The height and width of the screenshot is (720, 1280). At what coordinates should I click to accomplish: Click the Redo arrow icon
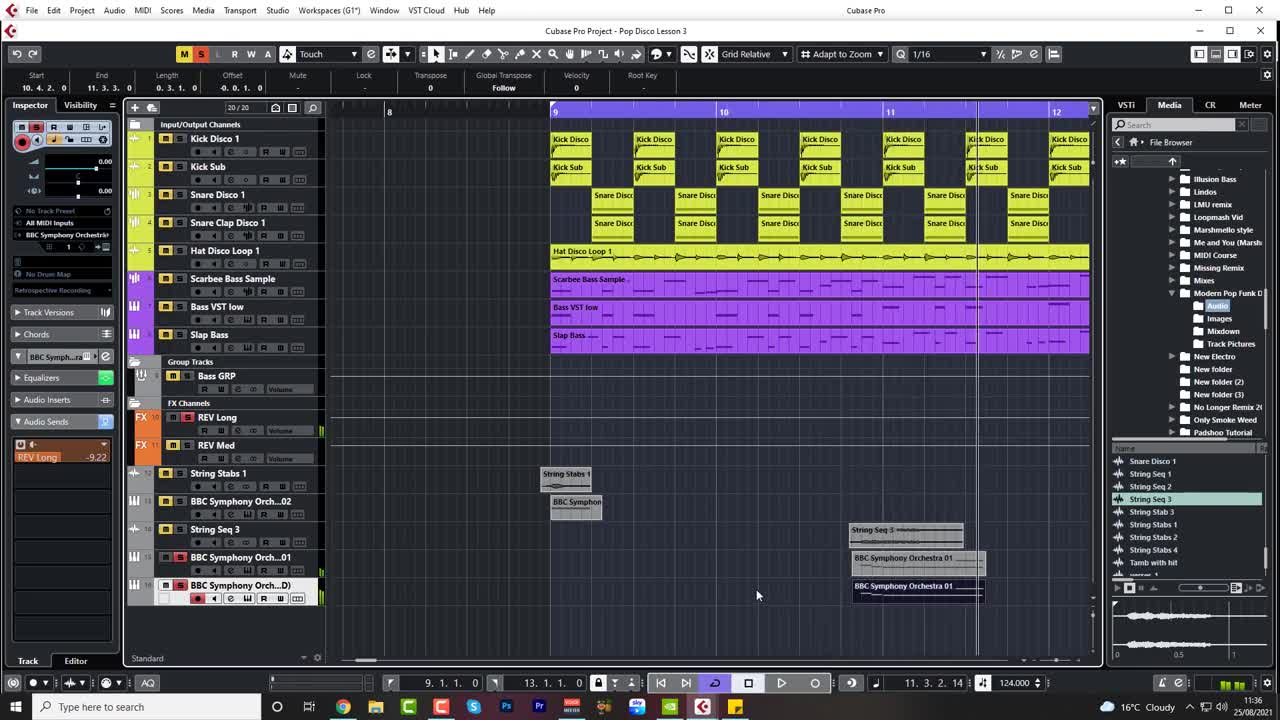tap(33, 54)
